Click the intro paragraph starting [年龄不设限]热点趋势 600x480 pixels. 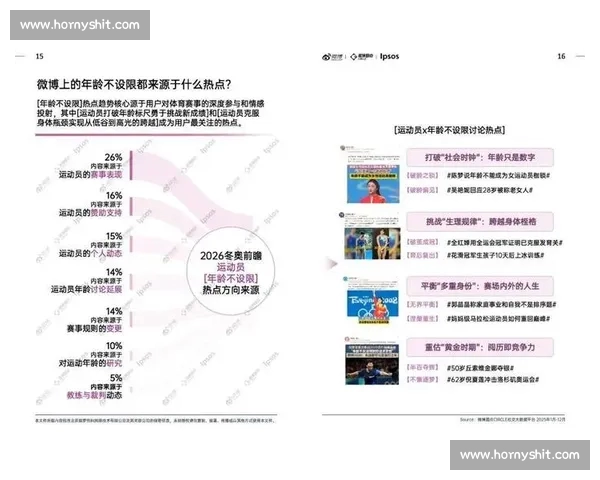(x=150, y=113)
